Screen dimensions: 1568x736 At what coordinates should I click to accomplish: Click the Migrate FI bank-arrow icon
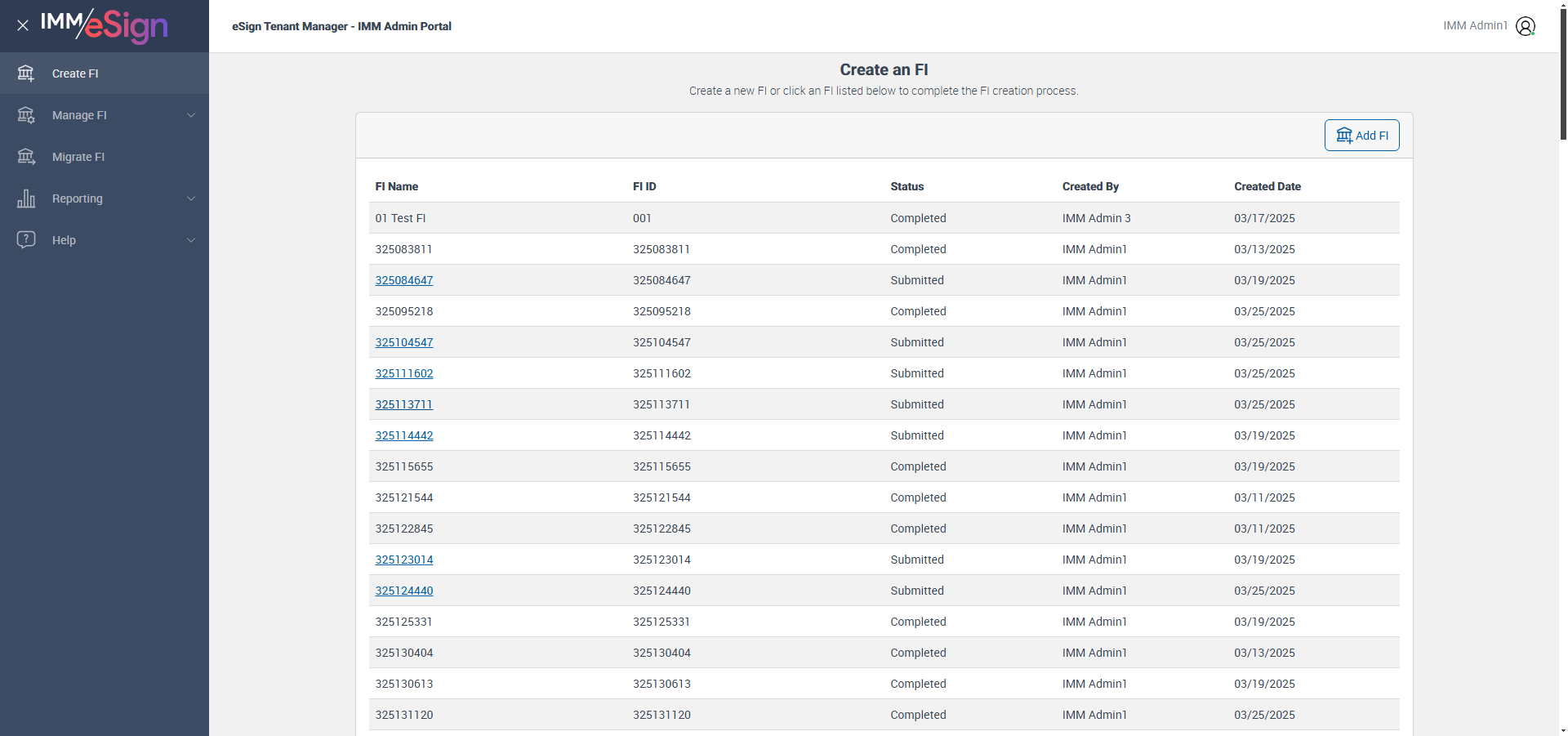click(26, 157)
